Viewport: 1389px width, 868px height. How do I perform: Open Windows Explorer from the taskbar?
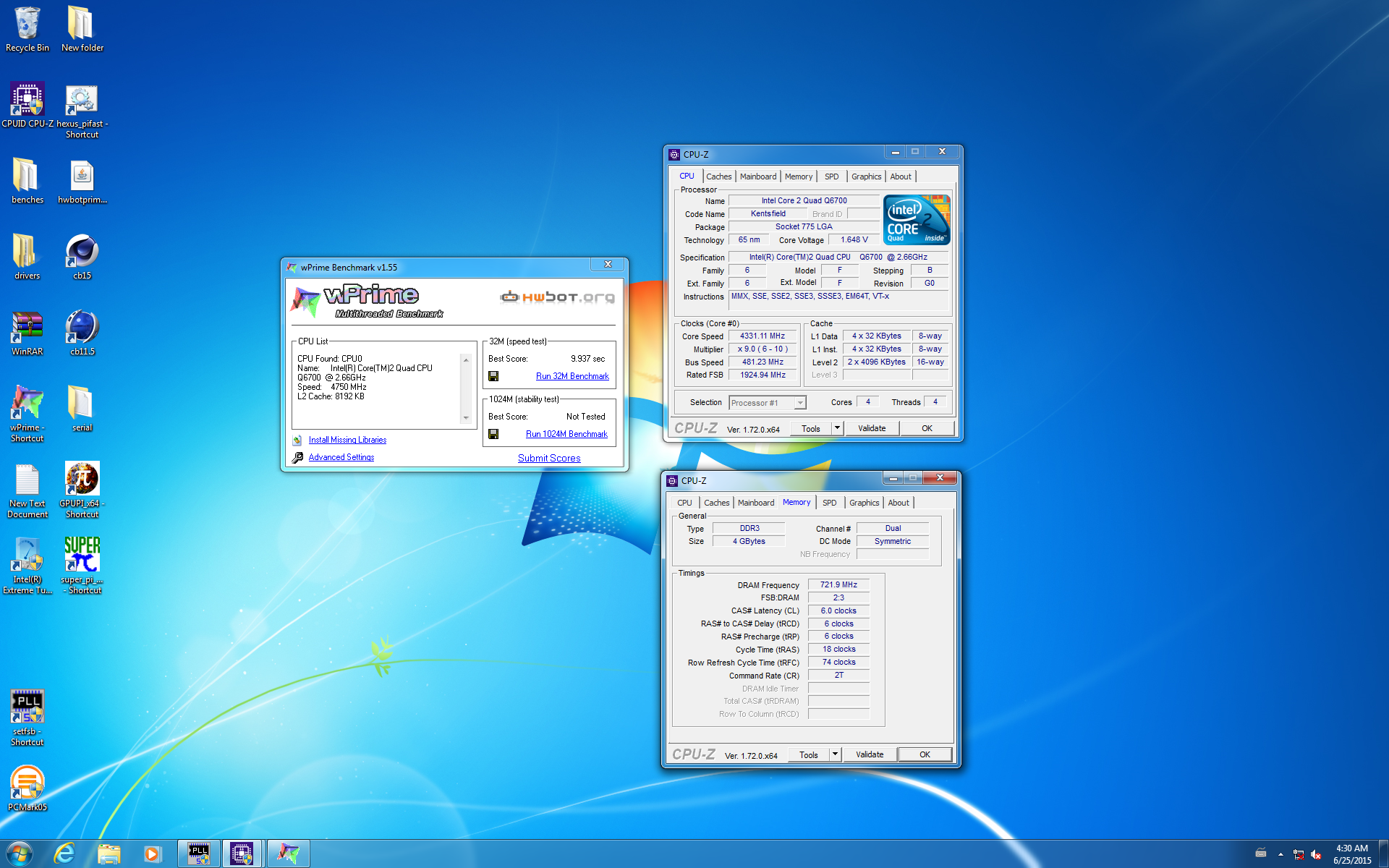tap(109, 854)
